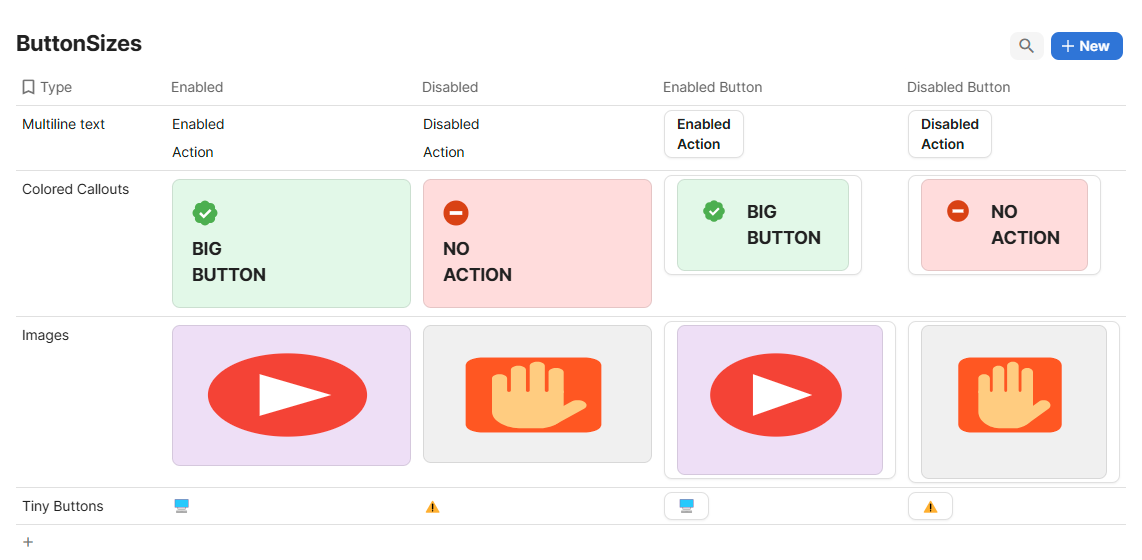Viewport: 1142px width, 560px height.
Task: Open the Colored Callouts row
Action: (x=75, y=189)
